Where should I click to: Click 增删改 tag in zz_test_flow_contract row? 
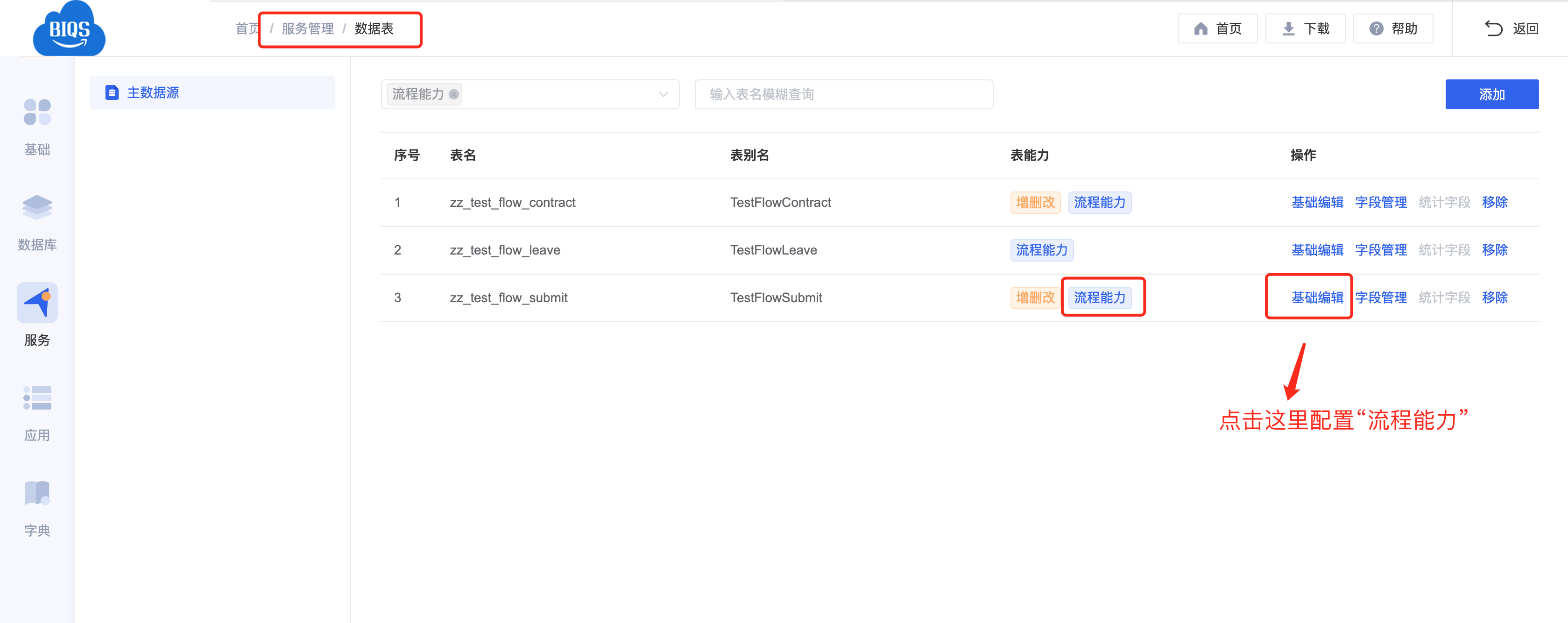tap(1035, 202)
